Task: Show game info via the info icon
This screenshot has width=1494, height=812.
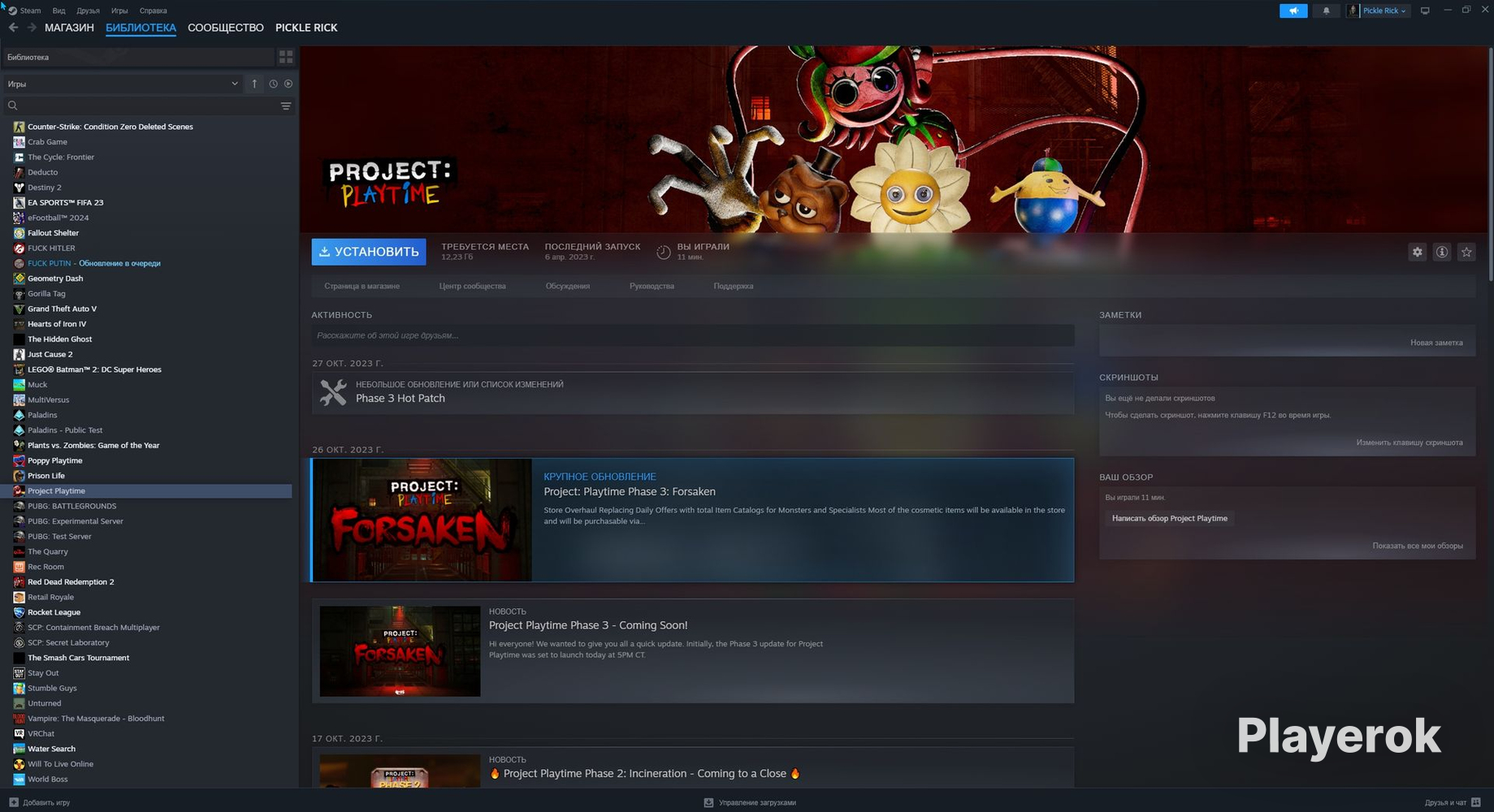Action: (x=1442, y=252)
